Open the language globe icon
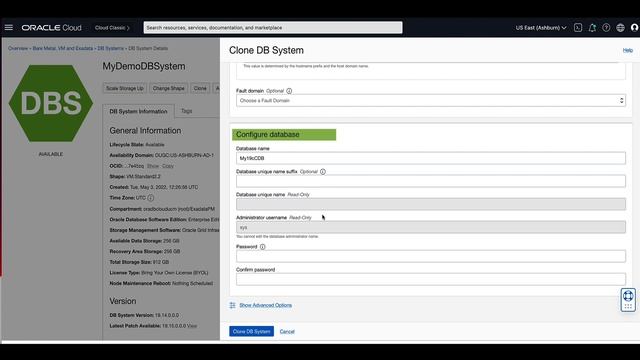The height and width of the screenshot is (360, 640). pos(620,28)
